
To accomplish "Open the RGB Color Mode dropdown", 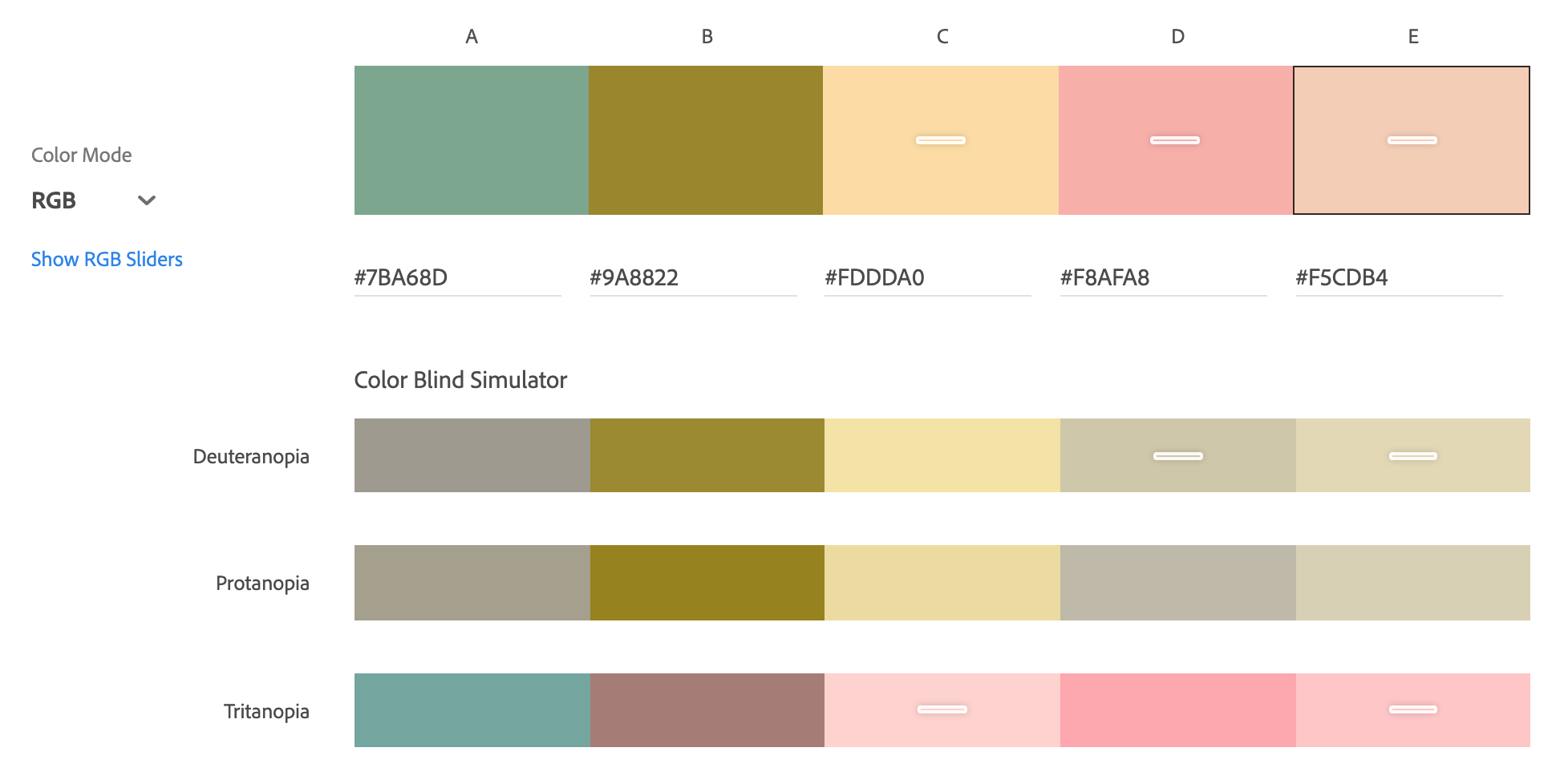I will (x=92, y=200).
